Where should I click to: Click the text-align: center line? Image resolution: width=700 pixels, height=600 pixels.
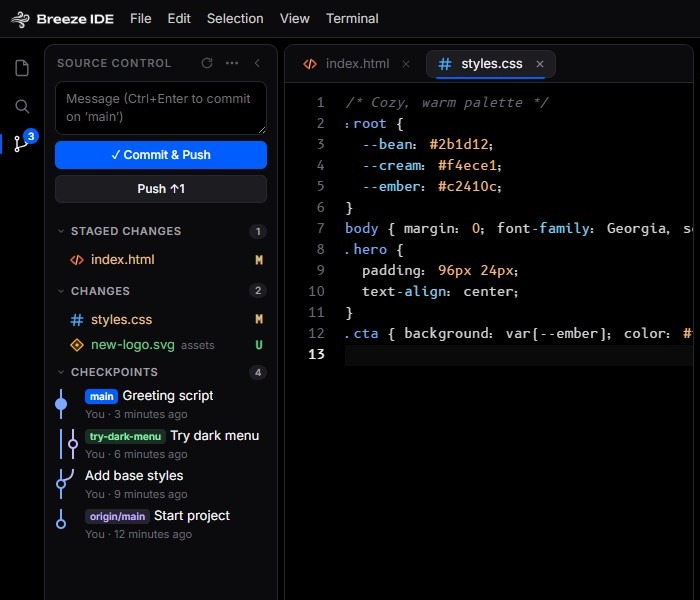coord(440,292)
